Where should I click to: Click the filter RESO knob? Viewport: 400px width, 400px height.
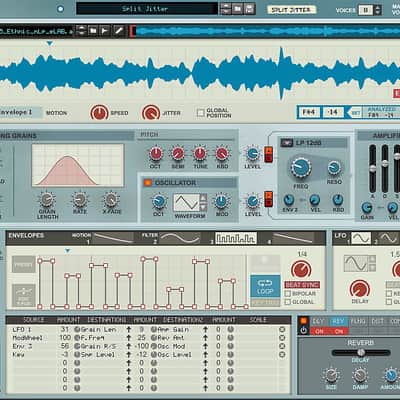tap(334, 168)
